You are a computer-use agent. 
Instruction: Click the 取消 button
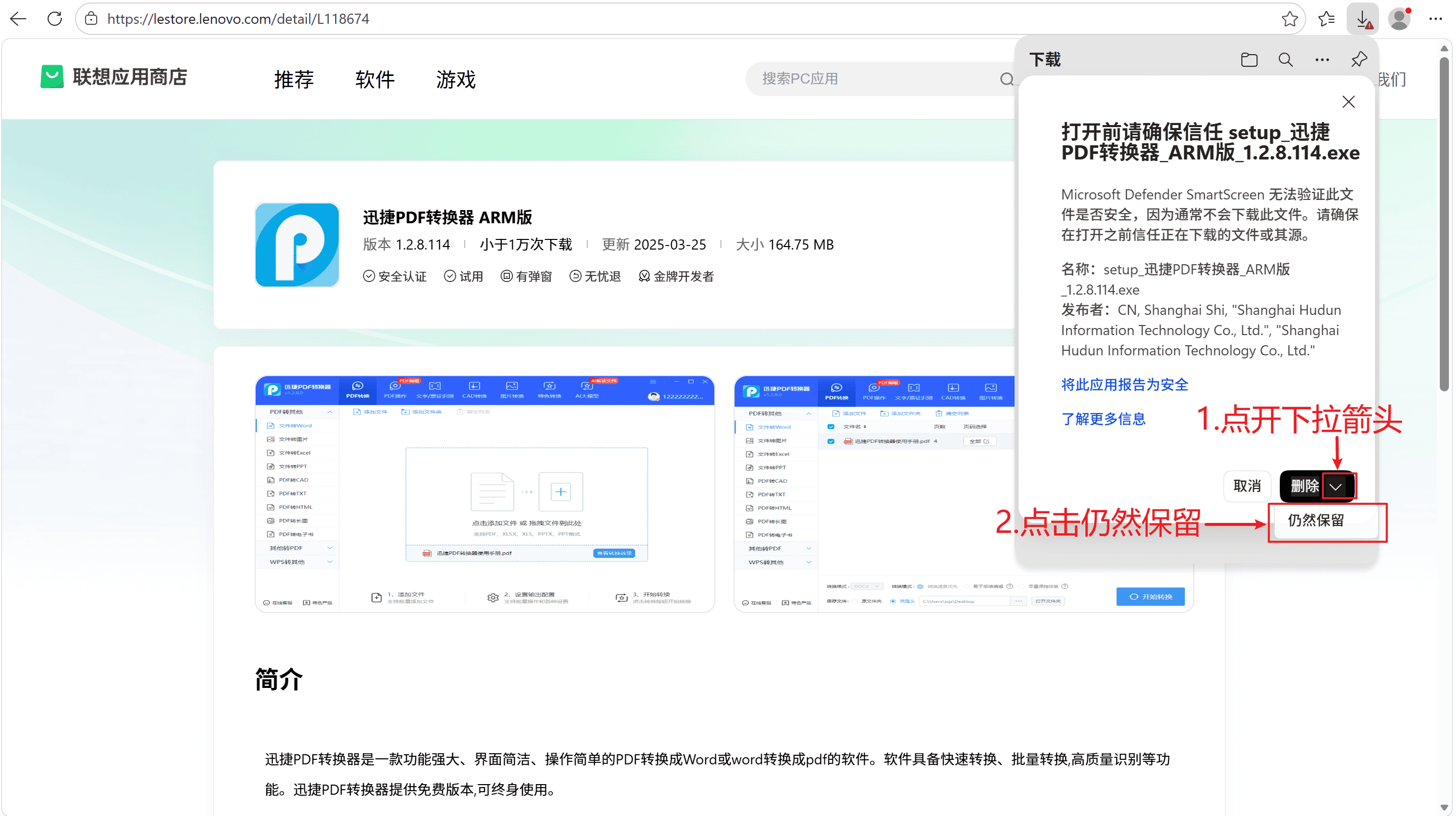click(x=1246, y=486)
